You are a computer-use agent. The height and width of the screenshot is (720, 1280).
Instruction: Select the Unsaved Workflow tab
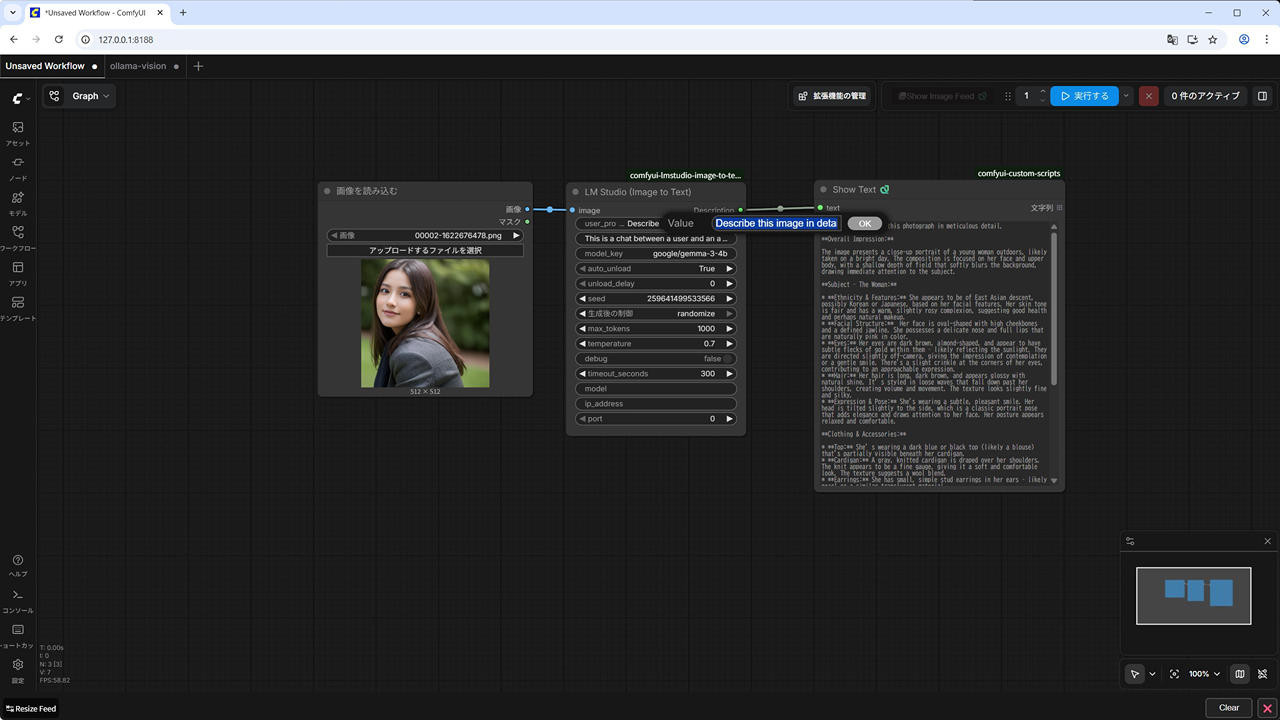pos(45,66)
